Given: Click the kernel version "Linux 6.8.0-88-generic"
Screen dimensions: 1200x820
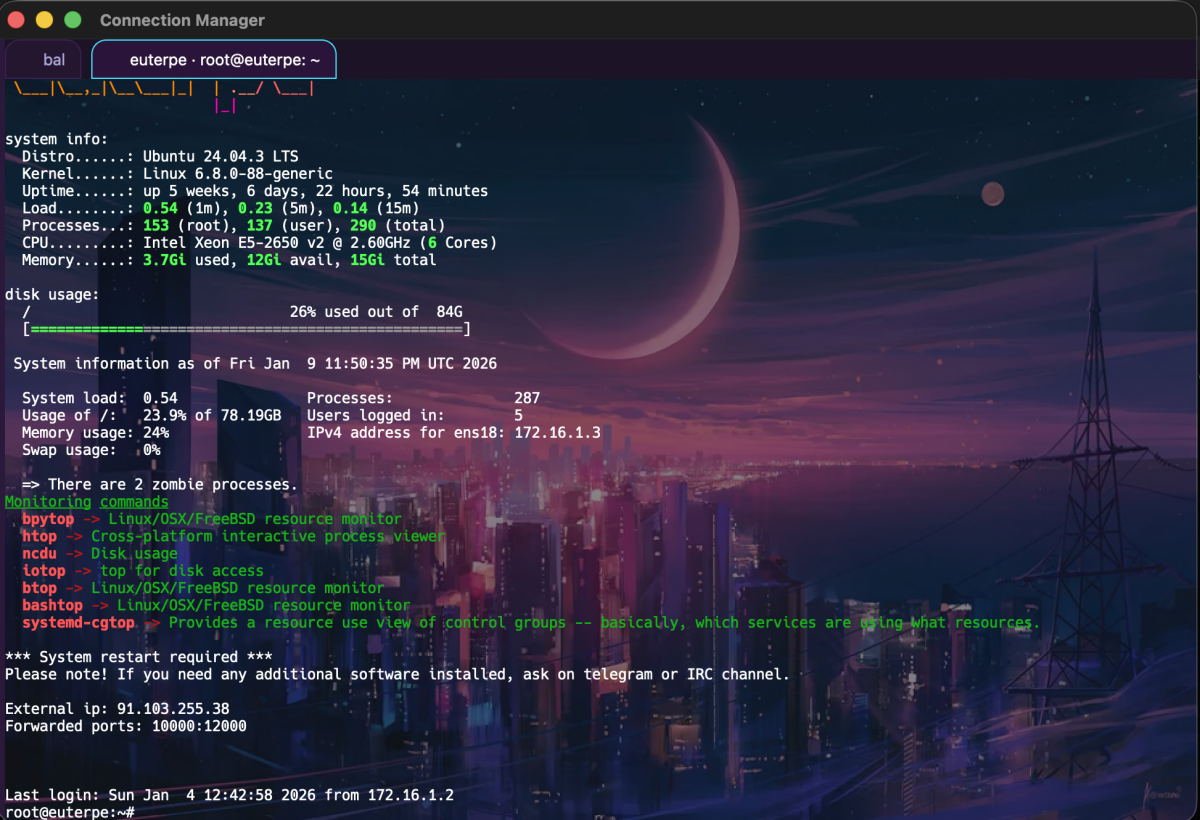Looking at the screenshot, I should tap(238, 173).
